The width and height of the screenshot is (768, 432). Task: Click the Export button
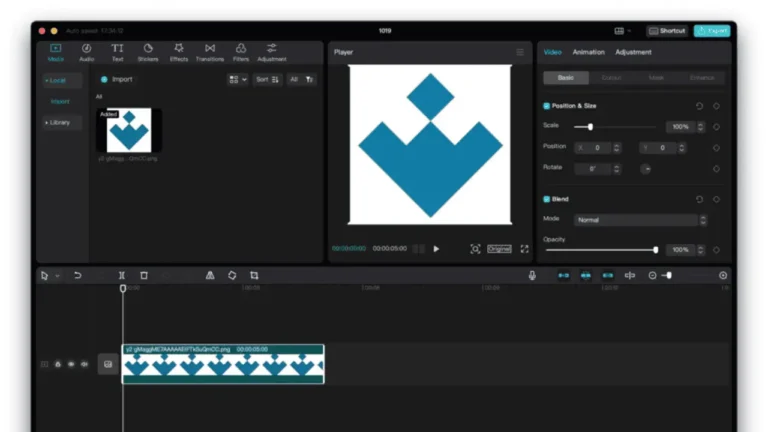pos(712,31)
